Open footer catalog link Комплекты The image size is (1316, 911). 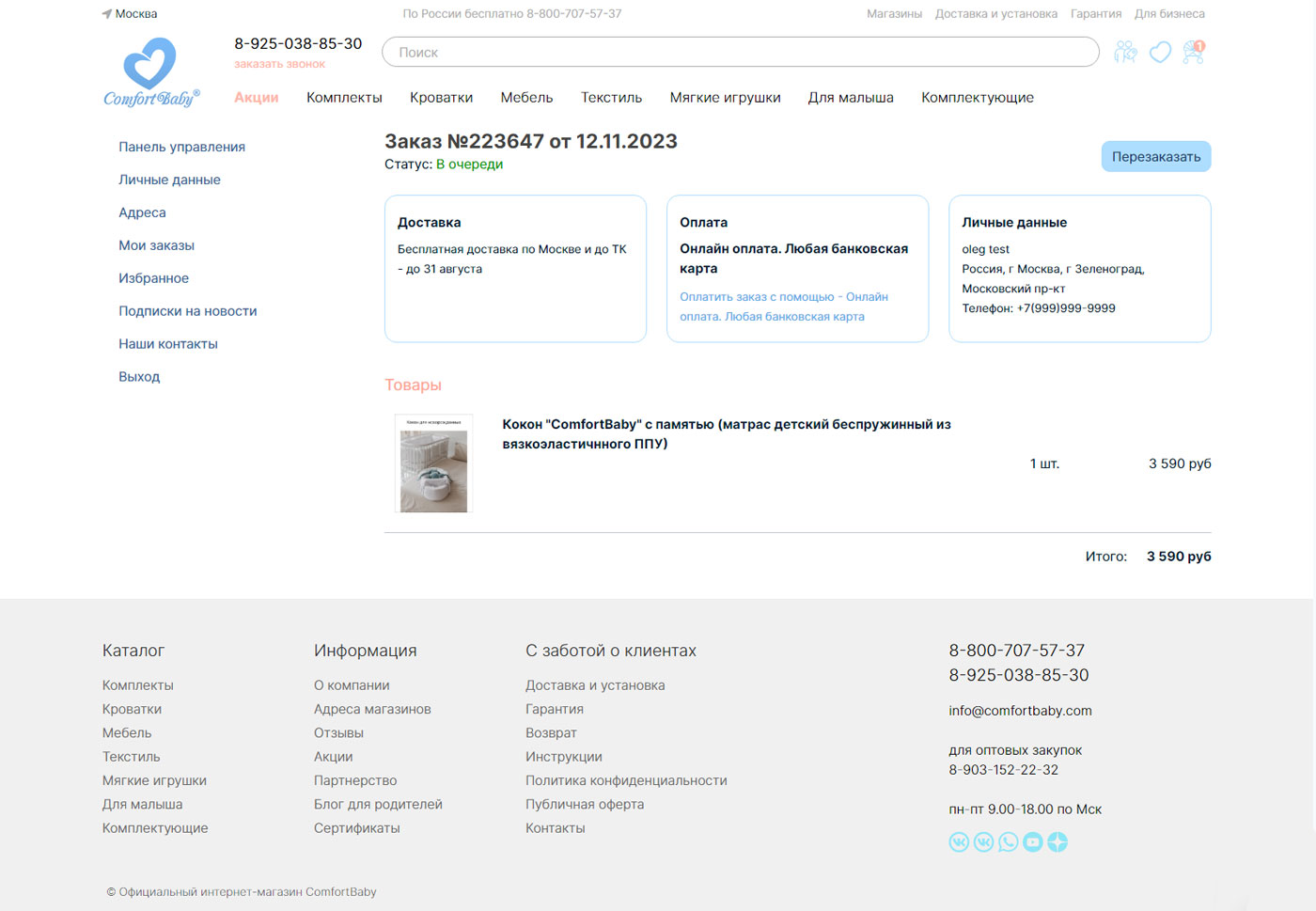137,685
